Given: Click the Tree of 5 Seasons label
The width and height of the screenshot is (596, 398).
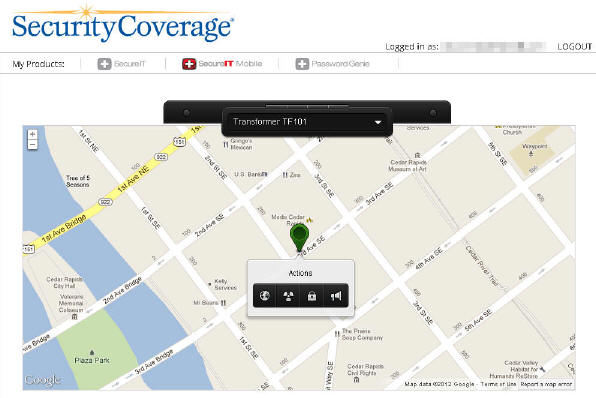Looking at the screenshot, I should 78,181.
